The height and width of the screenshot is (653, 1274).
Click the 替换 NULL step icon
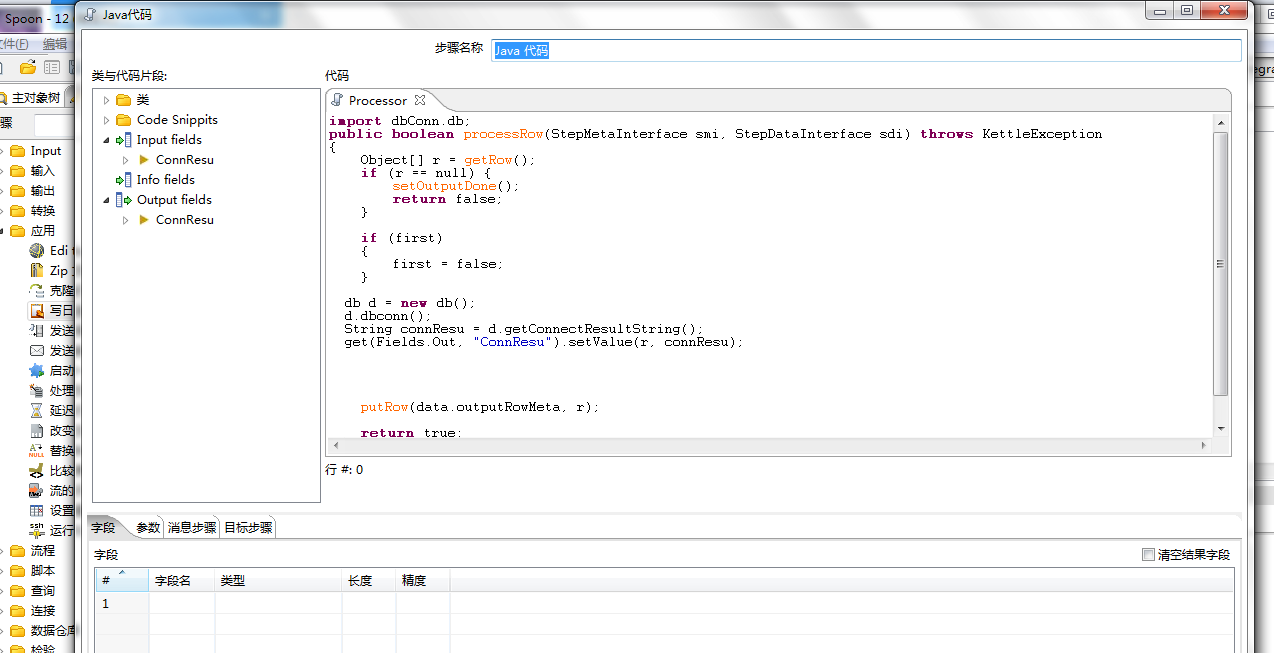(37, 451)
